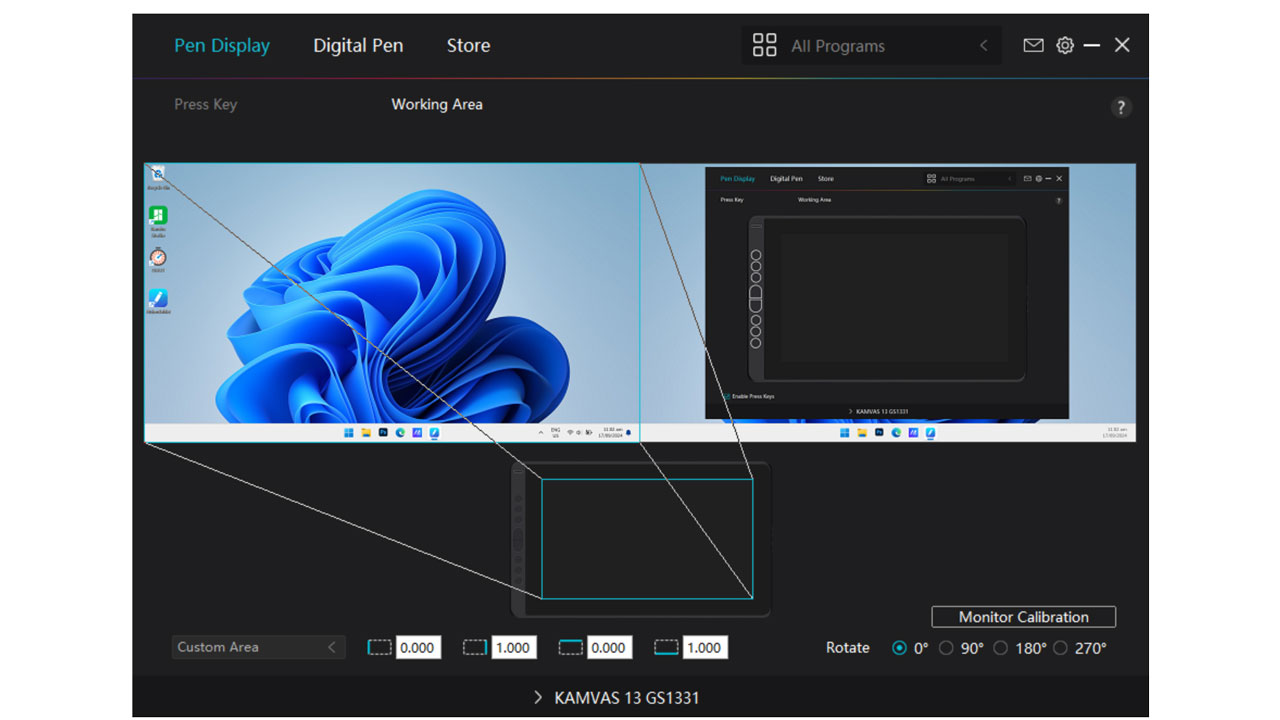Screen dimensions: 1280x720
Task: Open the settings gear icon
Action: [x=1064, y=45]
